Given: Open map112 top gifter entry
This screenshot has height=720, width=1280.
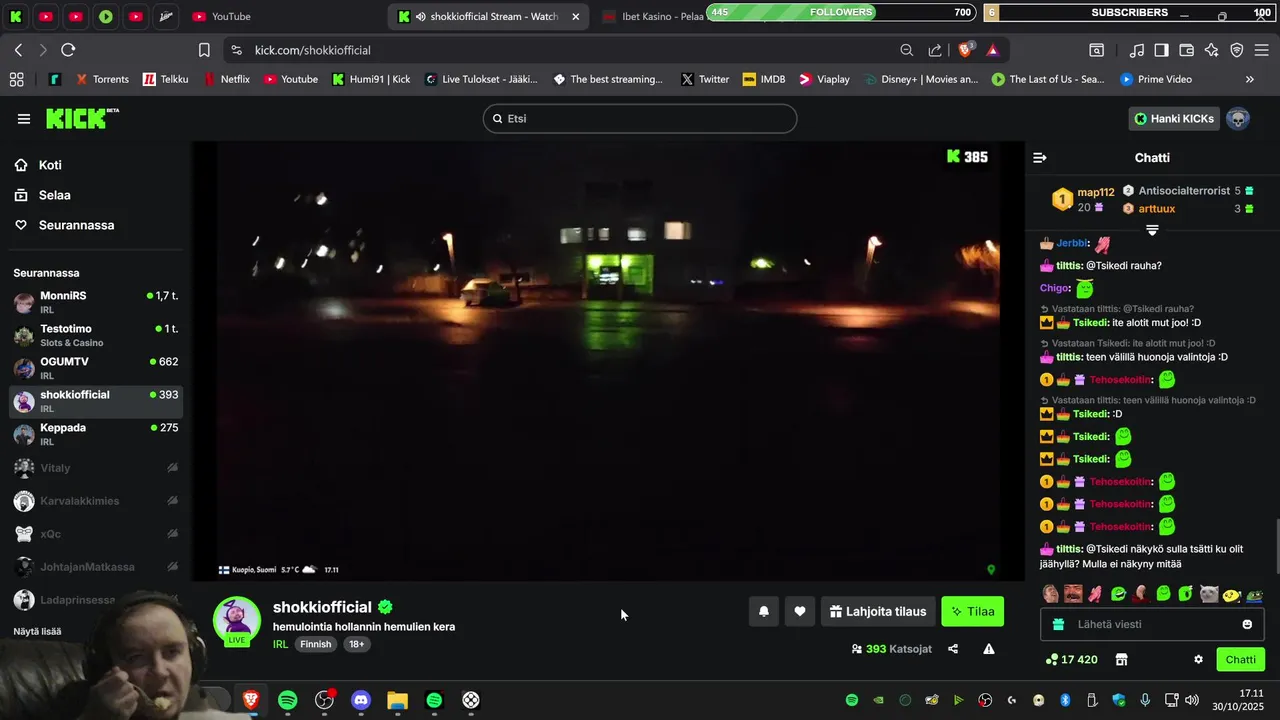Looking at the screenshot, I should point(1084,199).
